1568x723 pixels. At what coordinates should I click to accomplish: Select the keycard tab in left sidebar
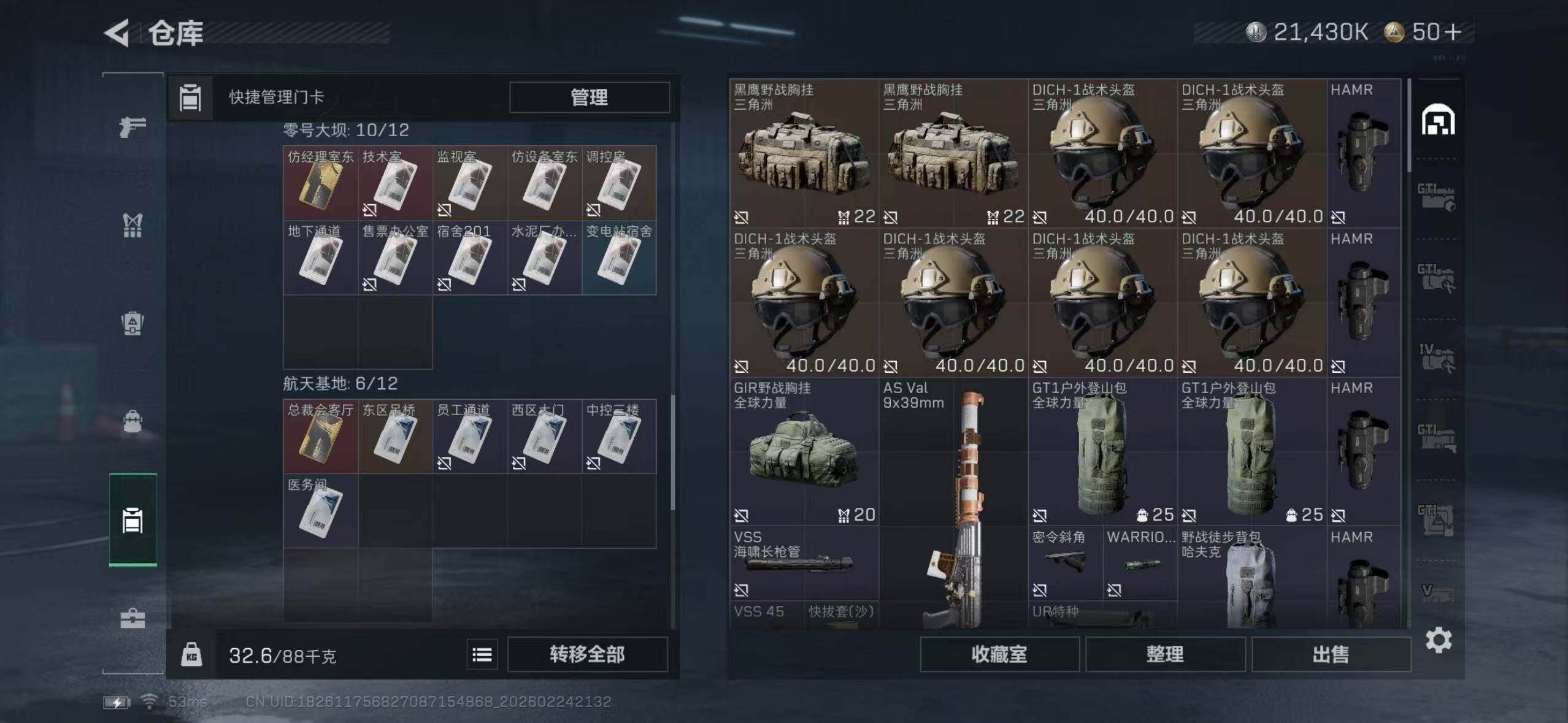coord(133,520)
